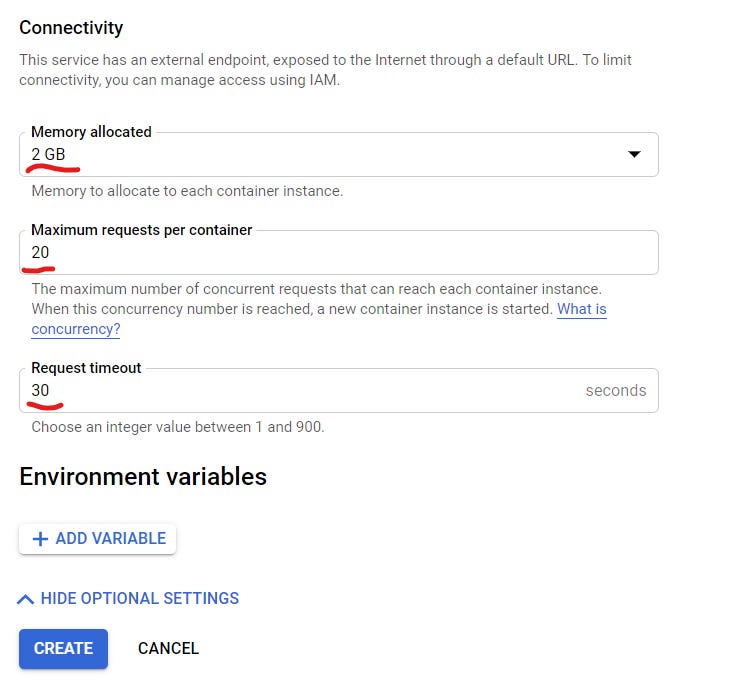This screenshot has width=742, height=685.
Task: Click the "seconds" unit label in Request timeout
Action: 615,391
